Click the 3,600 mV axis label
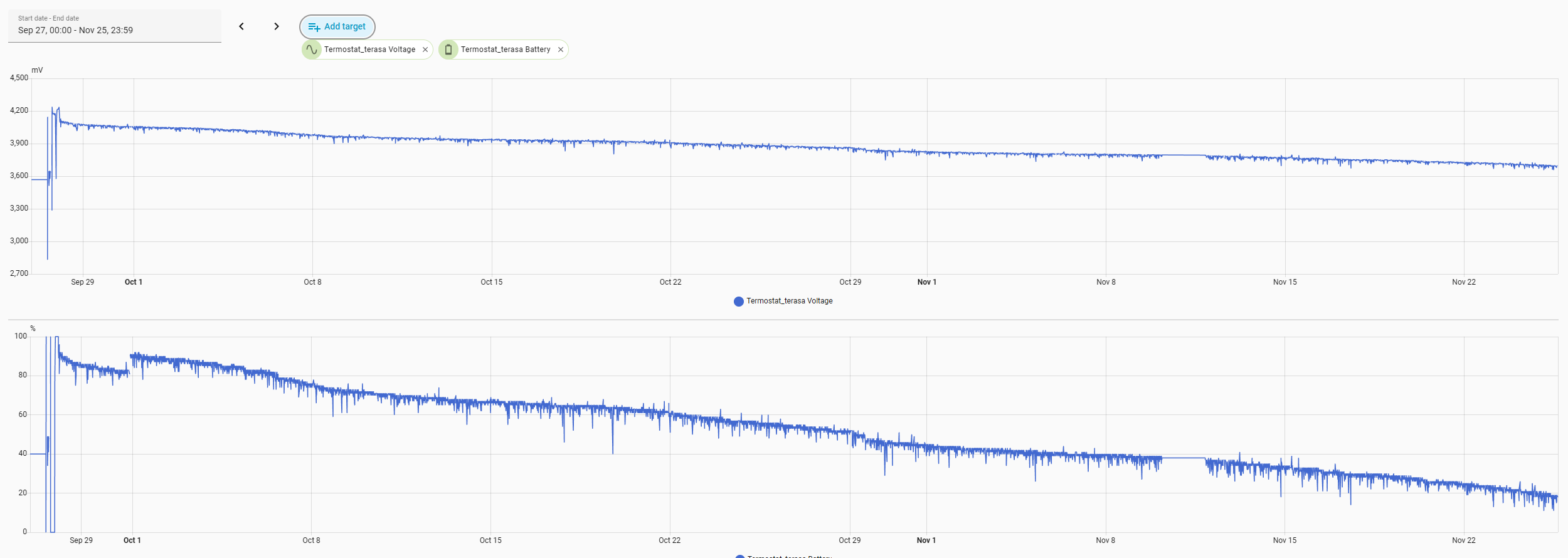 point(19,176)
